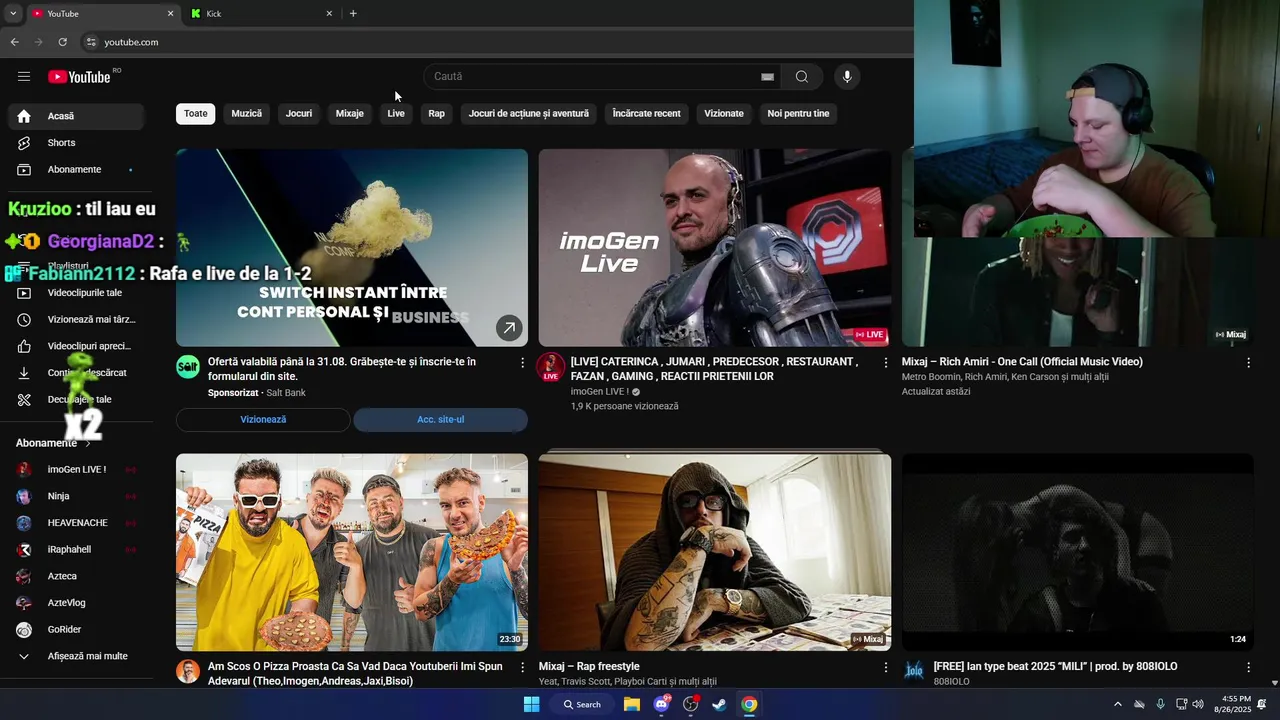Open AzteVlog subscription channel

click(76, 603)
